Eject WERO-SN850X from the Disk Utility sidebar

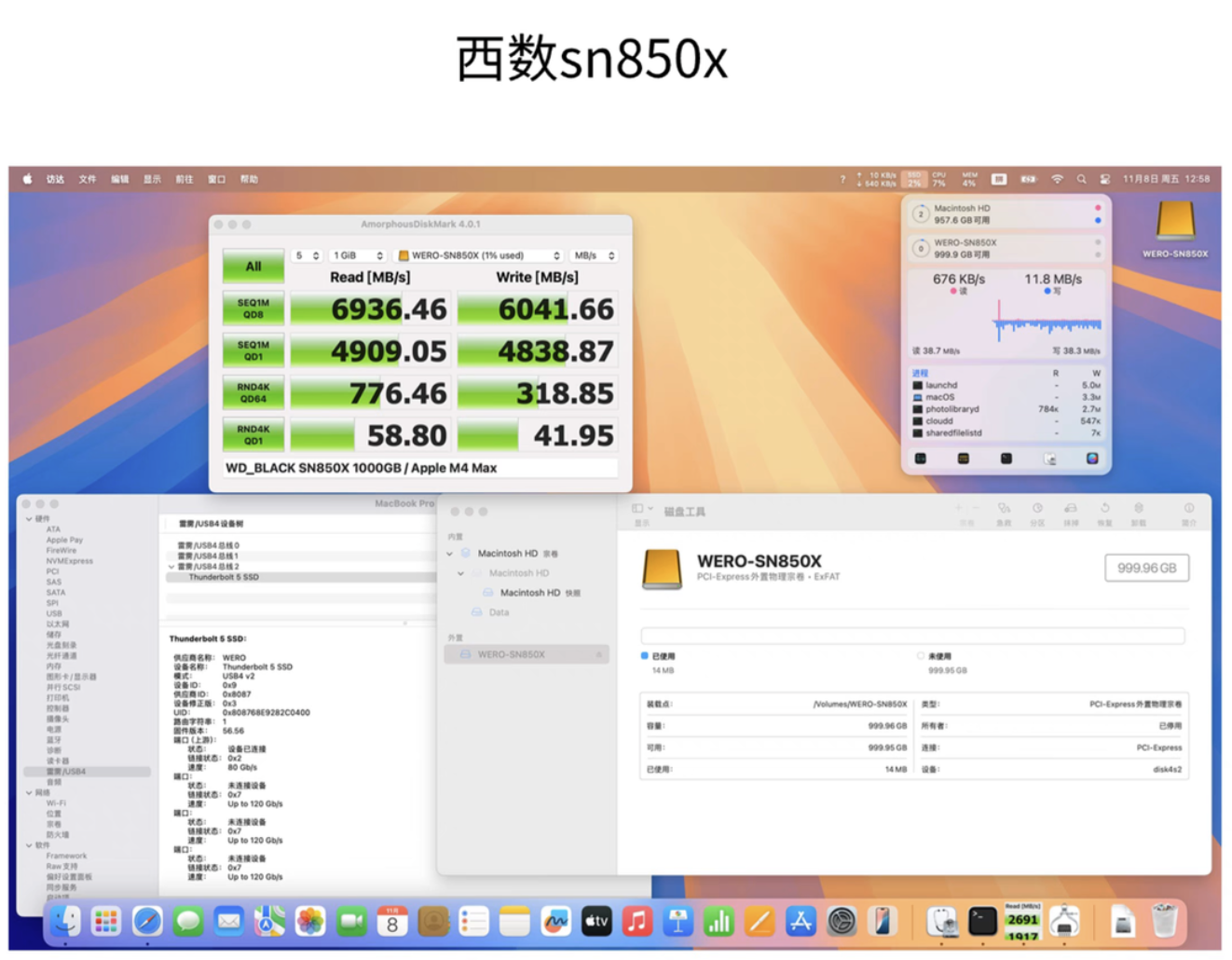[x=598, y=654]
